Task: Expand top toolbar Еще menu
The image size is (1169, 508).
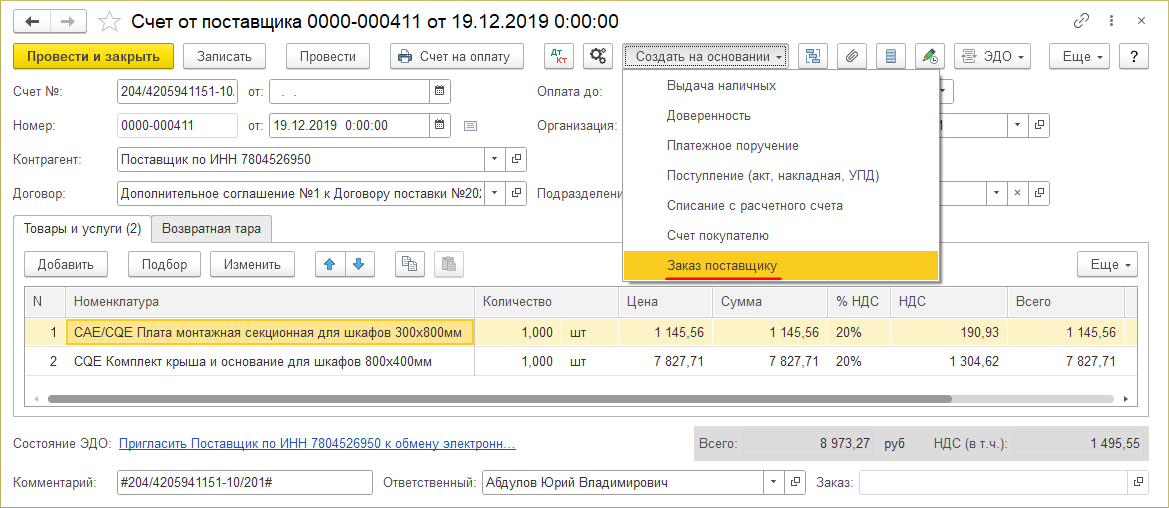Action: pos(1080,56)
